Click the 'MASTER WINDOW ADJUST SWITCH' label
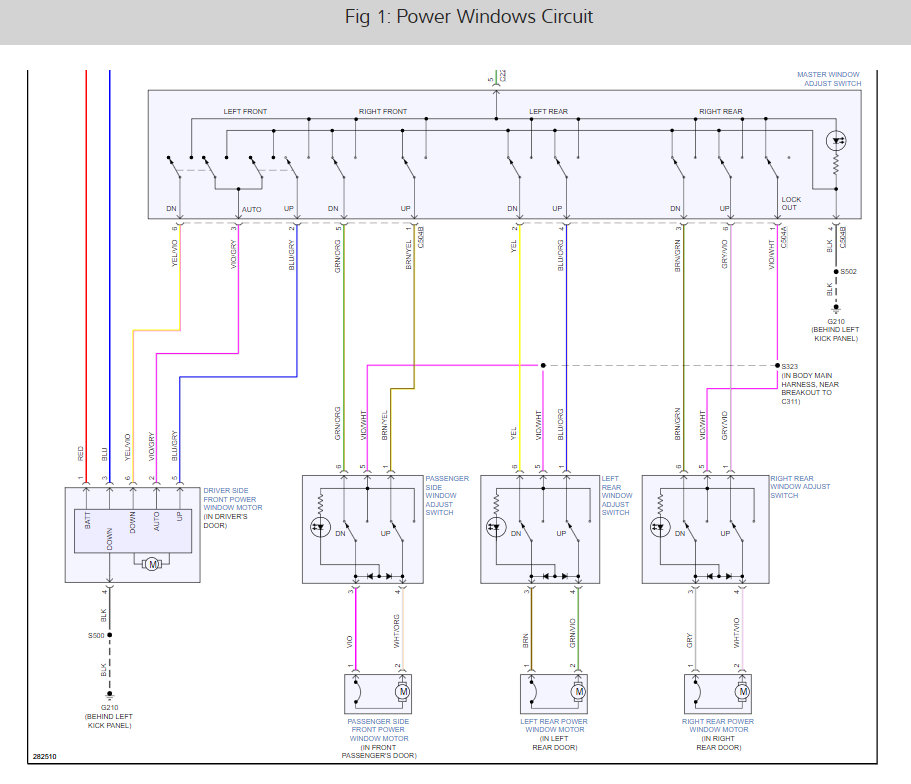The image size is (911, 784). (828, 79)
